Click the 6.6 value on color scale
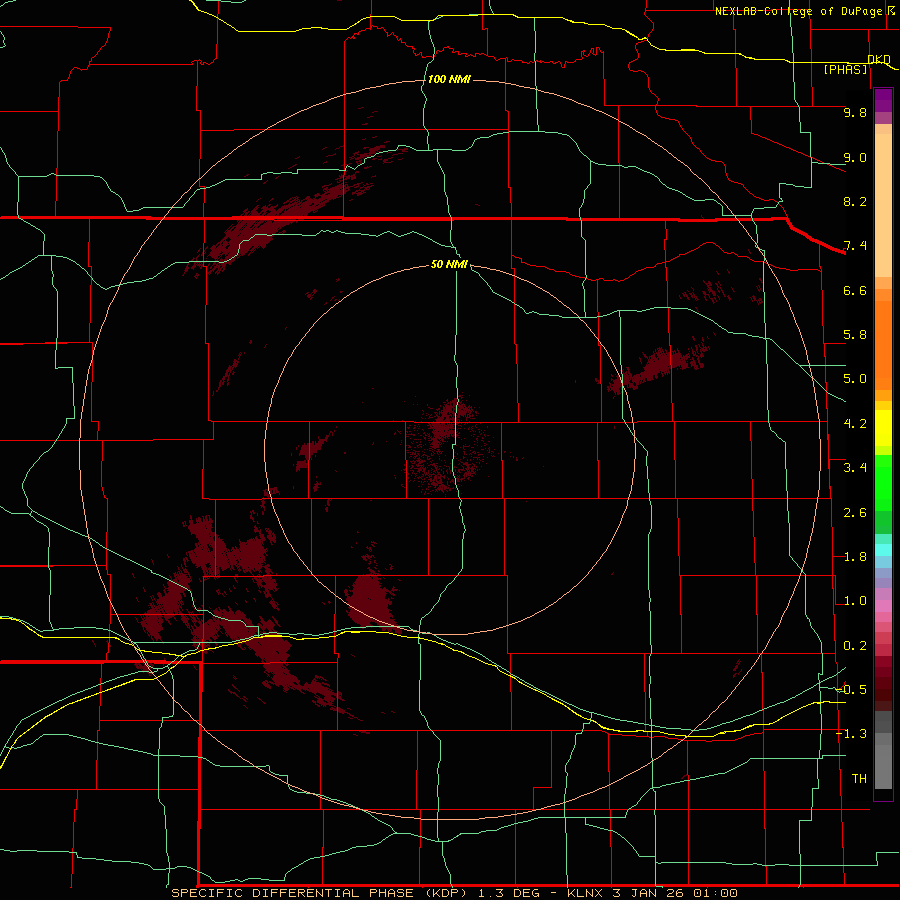 (855, 290)
